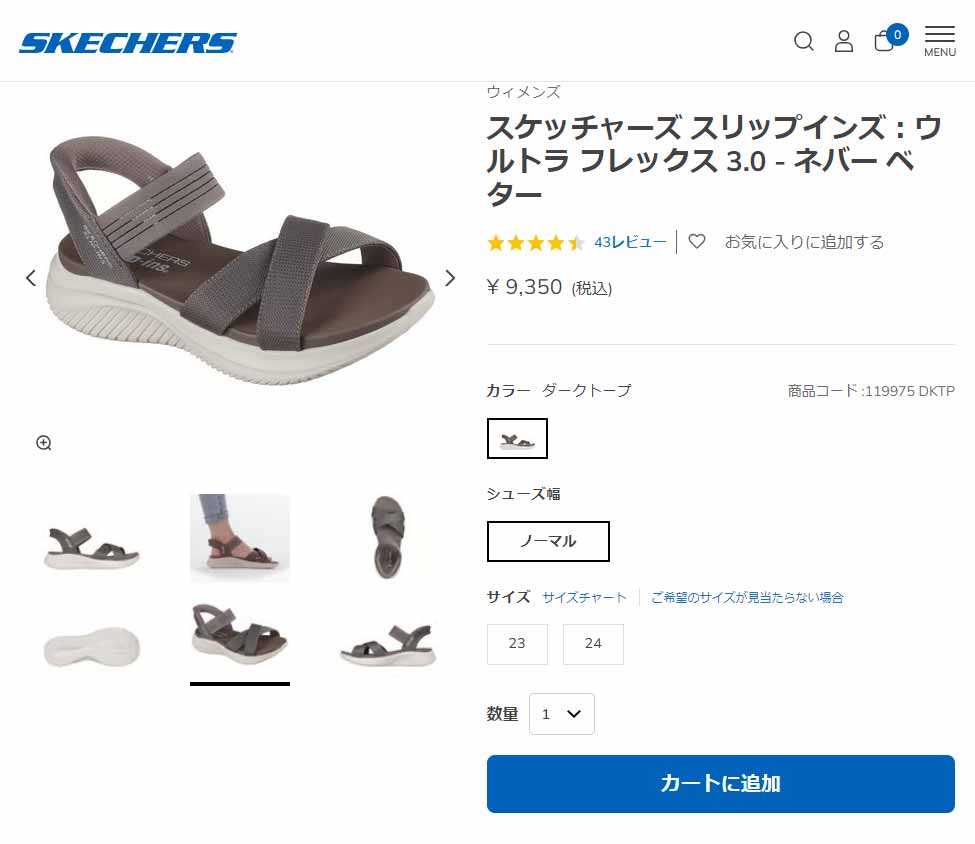975x844 pixels.
Task: Open the 43レビュー reviews link
Action: click(x=630, y=241)
